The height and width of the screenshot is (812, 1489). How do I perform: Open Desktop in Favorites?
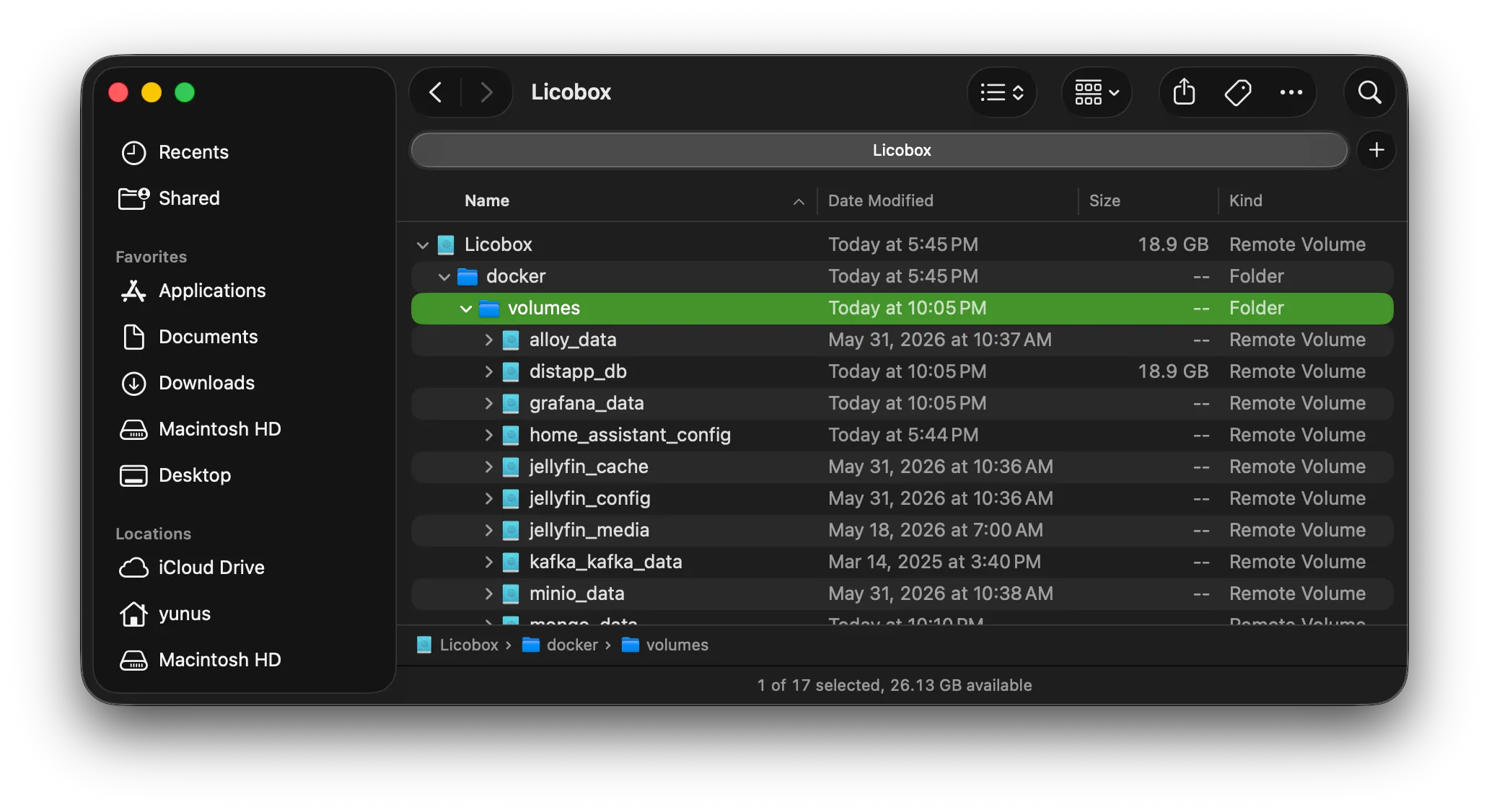coord(175,475)
